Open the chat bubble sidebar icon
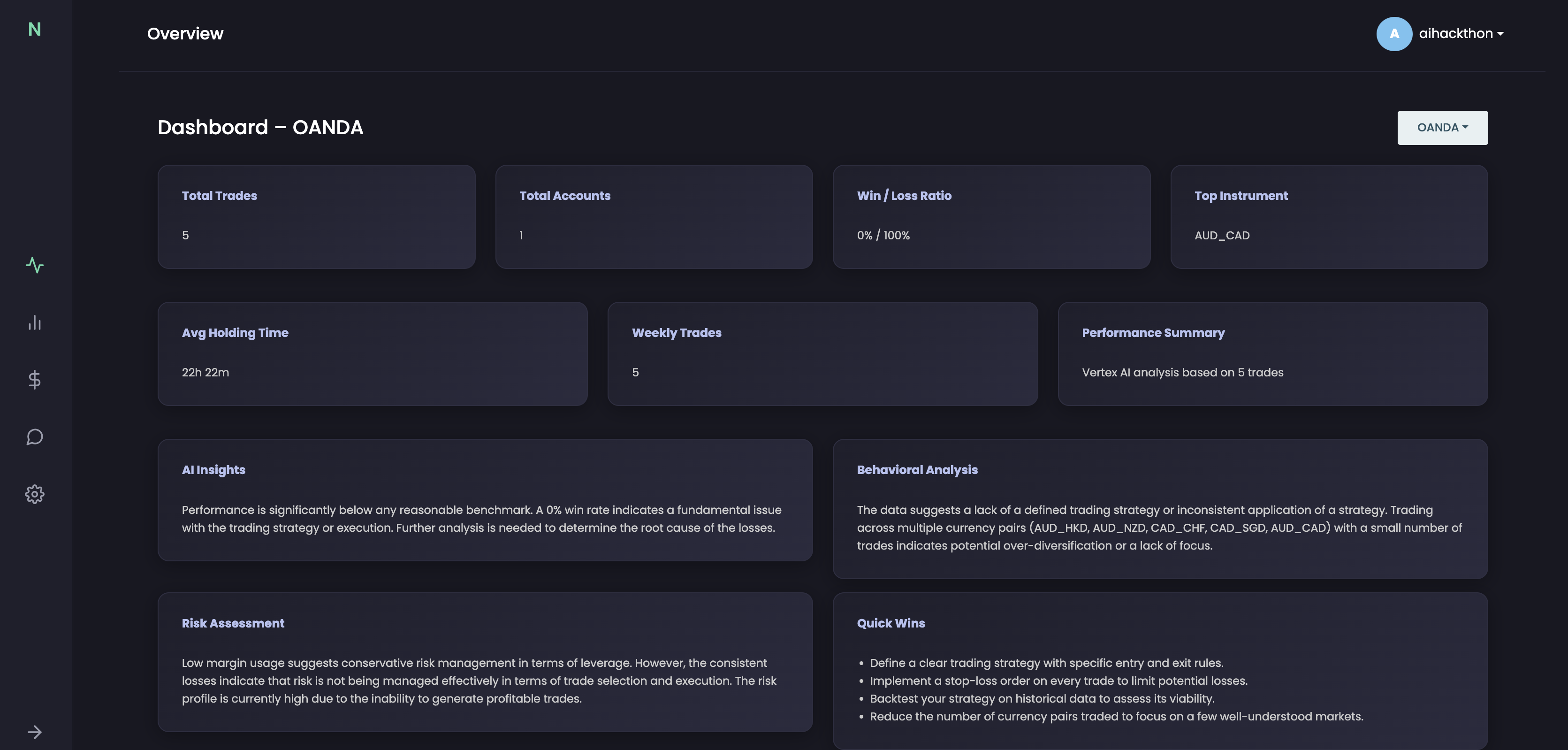Viewport: 1568px width, 750px height. pos(35,437)
